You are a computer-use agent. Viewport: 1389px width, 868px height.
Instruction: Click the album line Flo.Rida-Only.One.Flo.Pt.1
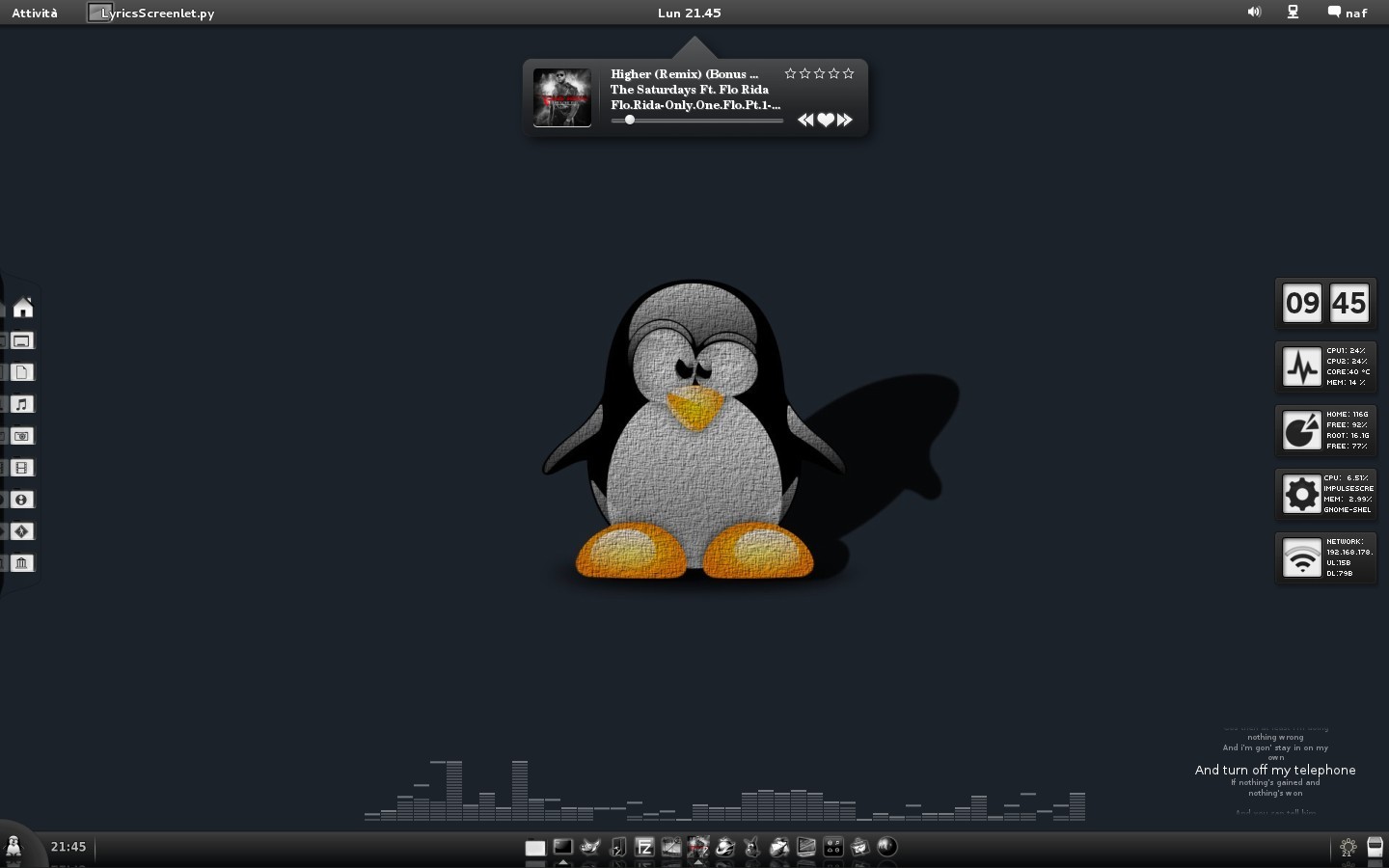695,105
